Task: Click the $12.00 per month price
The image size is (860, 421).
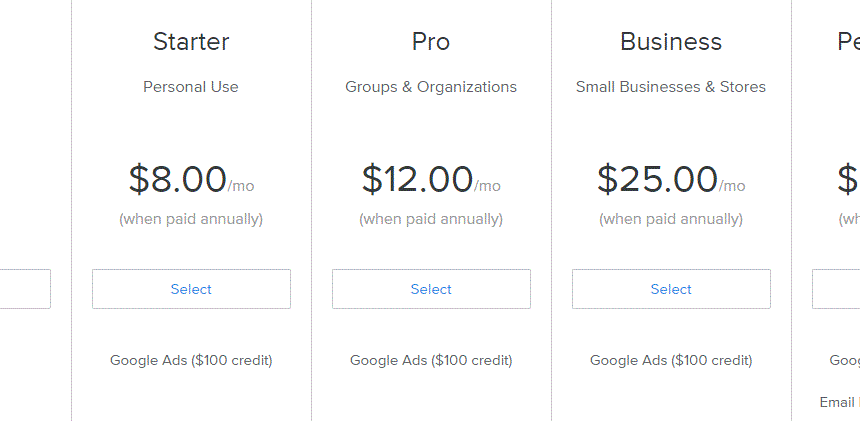Action: tap(431, 180)
